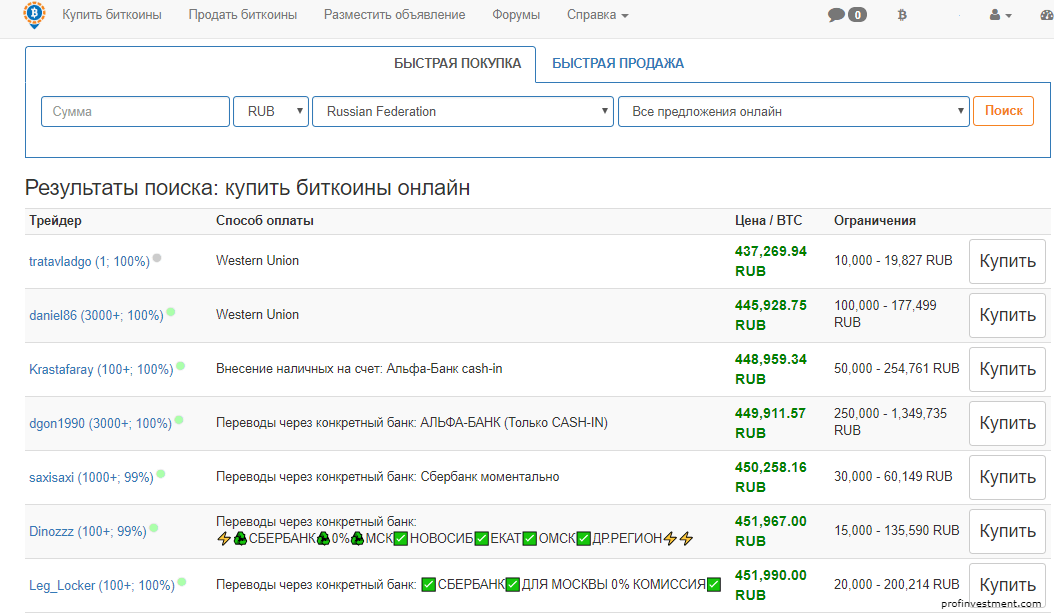Click price 445,928.75 RUB
The image size is (1054, 613).
(x=770, y=315)
